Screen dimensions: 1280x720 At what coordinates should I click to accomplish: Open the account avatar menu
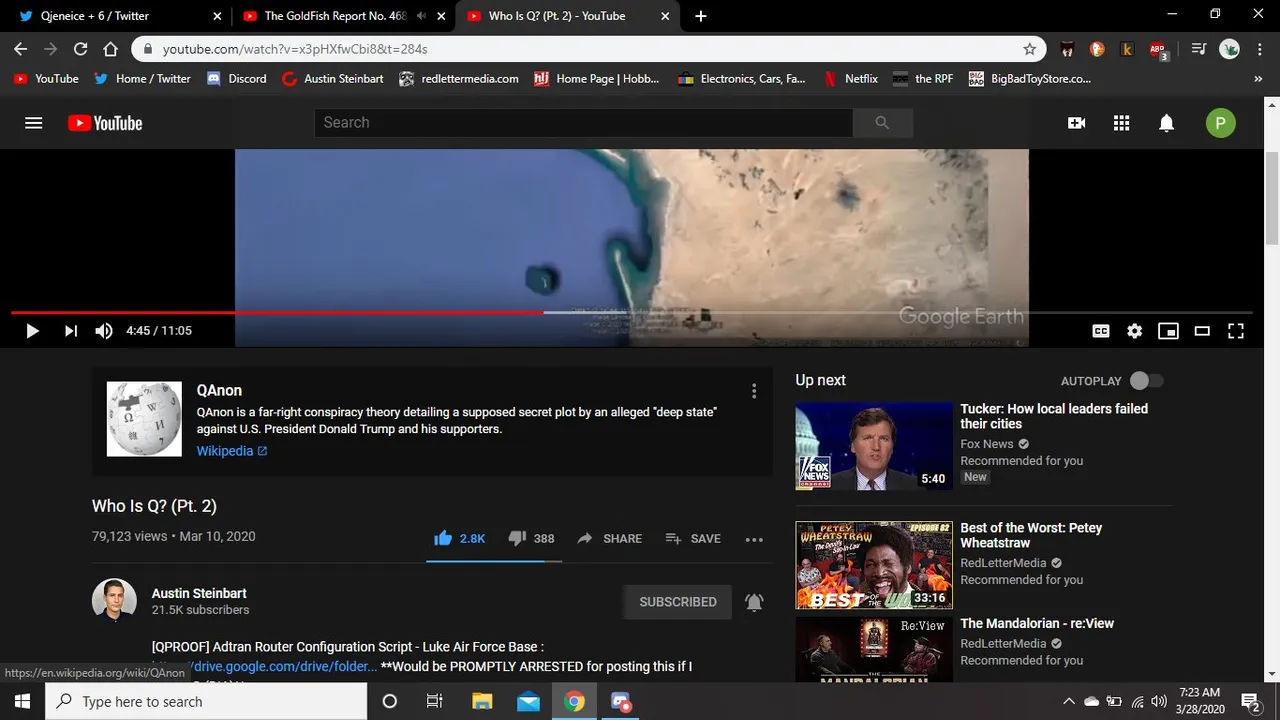1221,123
